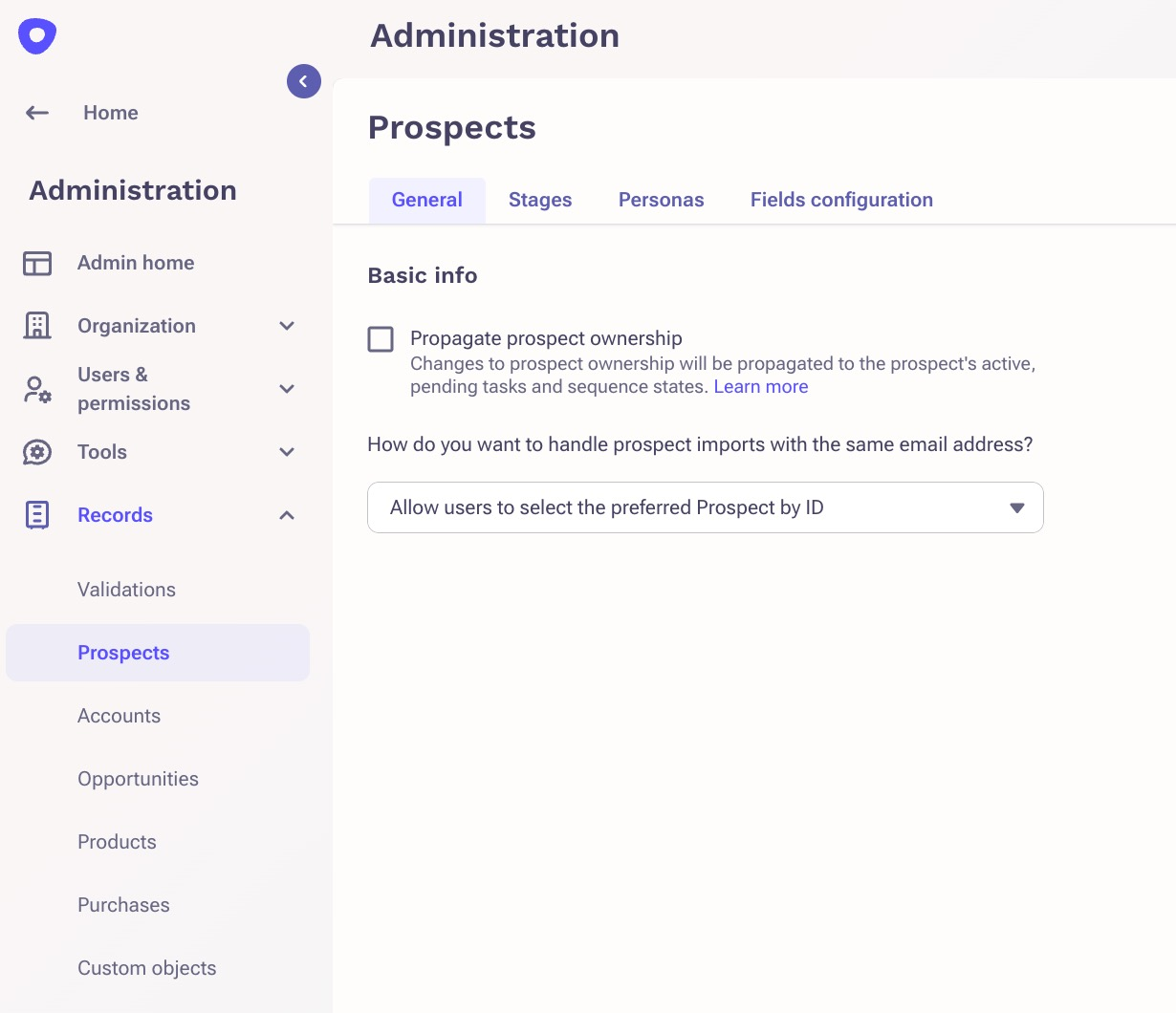Click the dropdown arrow for Prospect by ID
The image size is (1176, 1013).
point(1017,507)
